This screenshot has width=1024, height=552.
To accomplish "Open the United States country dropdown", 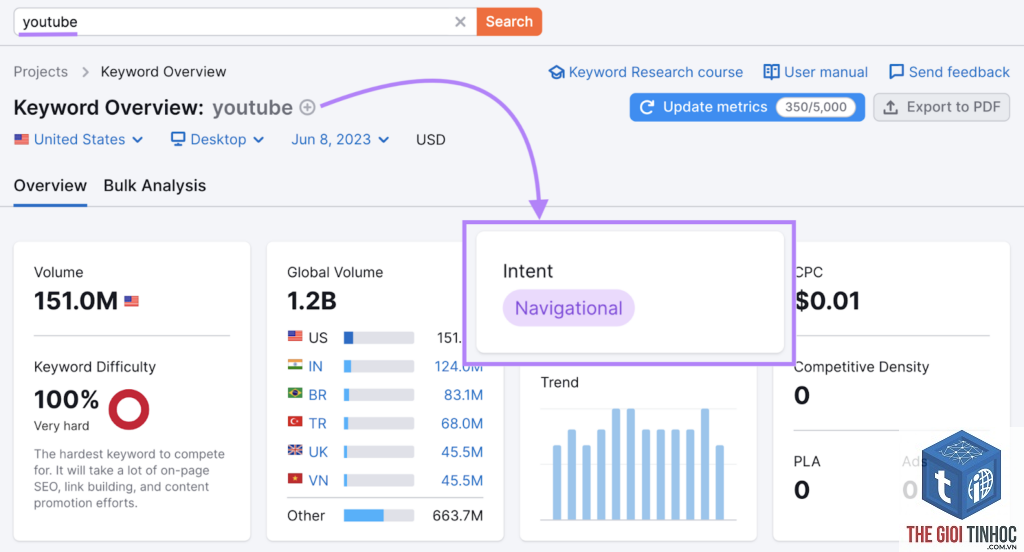I will tap(79, 140).
